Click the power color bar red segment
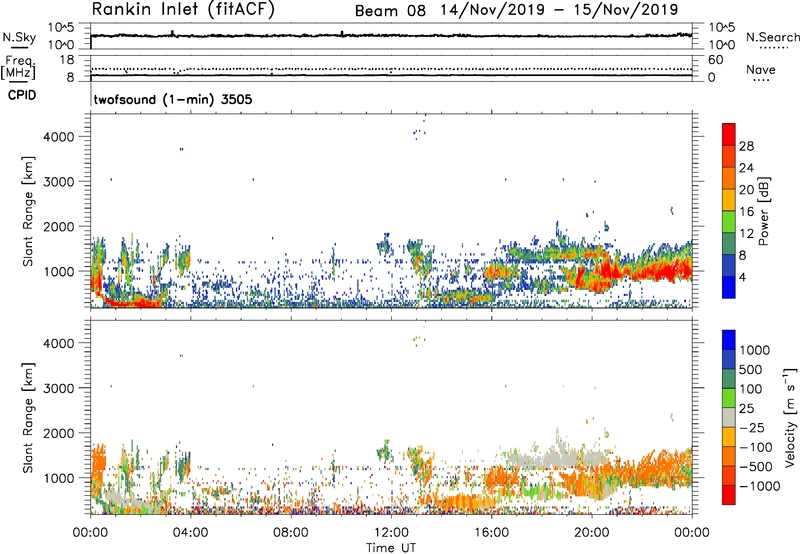The image size is (800, 554). click(729, 135)
